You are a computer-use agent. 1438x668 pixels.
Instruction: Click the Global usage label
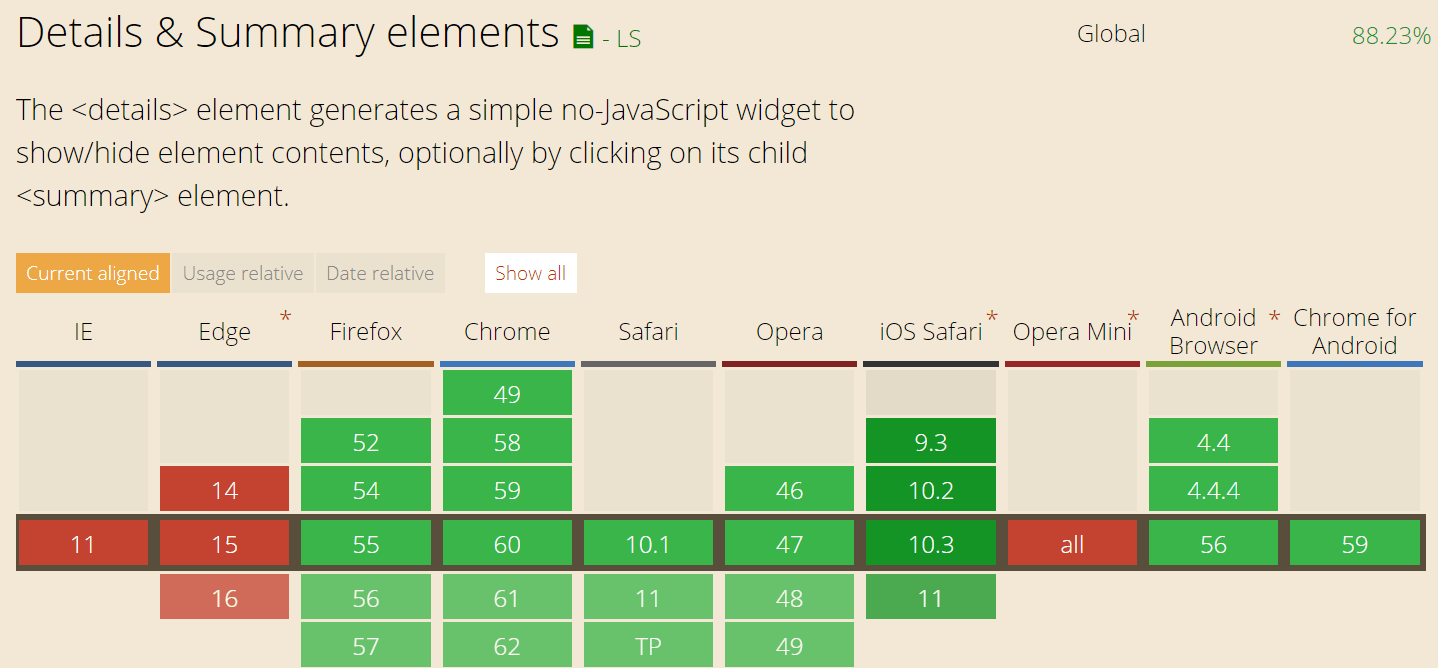1111,34
